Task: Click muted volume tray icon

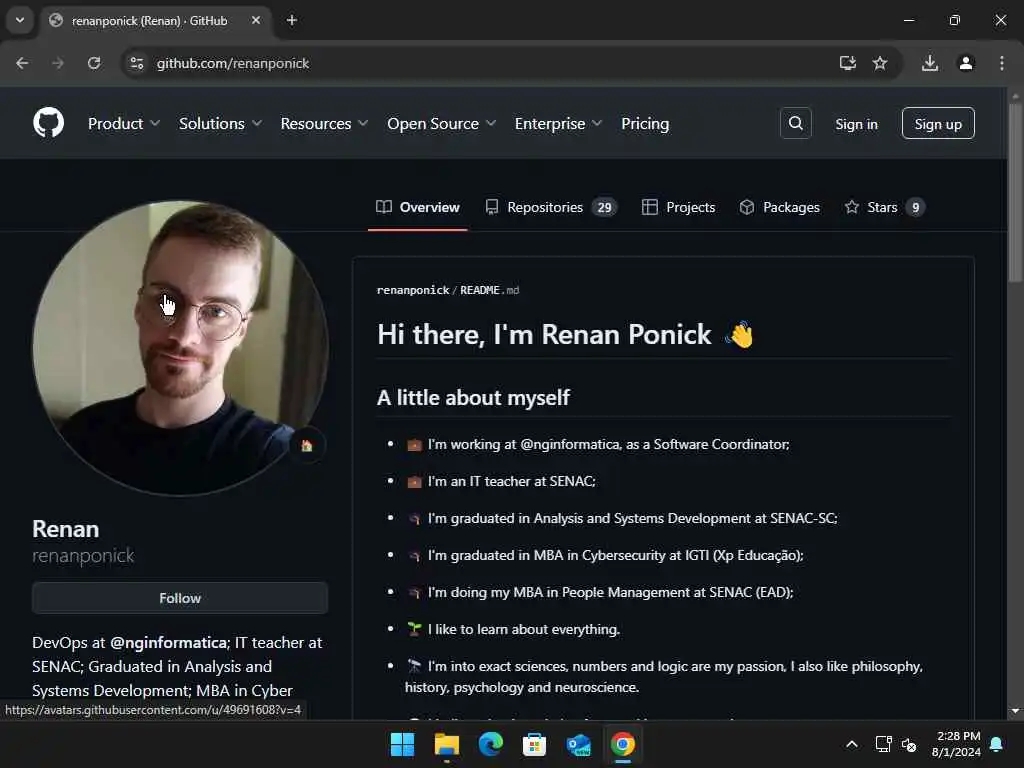Action: click(909, 744)
